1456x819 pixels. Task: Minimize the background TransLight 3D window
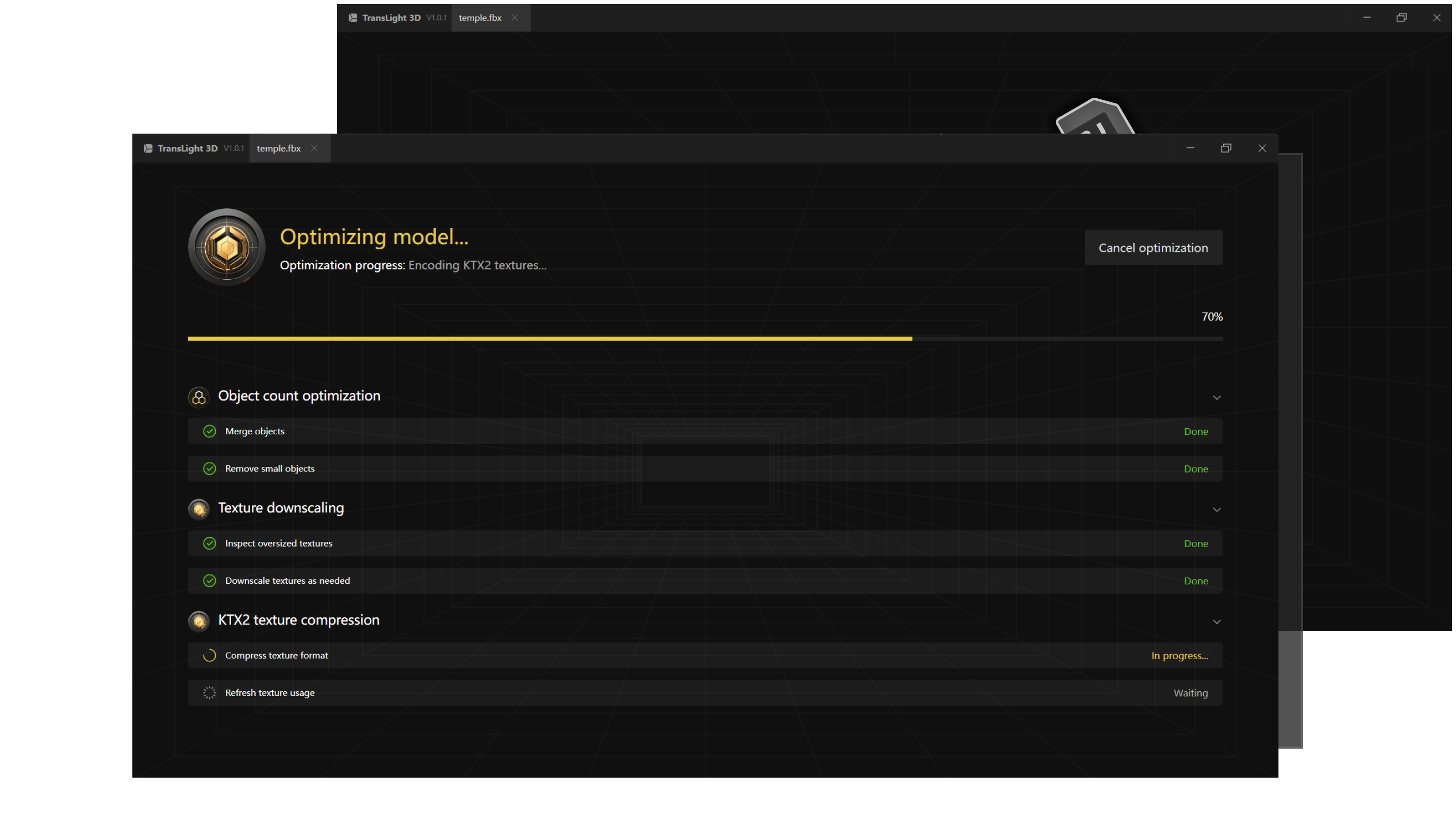[x=1367, y=18]
